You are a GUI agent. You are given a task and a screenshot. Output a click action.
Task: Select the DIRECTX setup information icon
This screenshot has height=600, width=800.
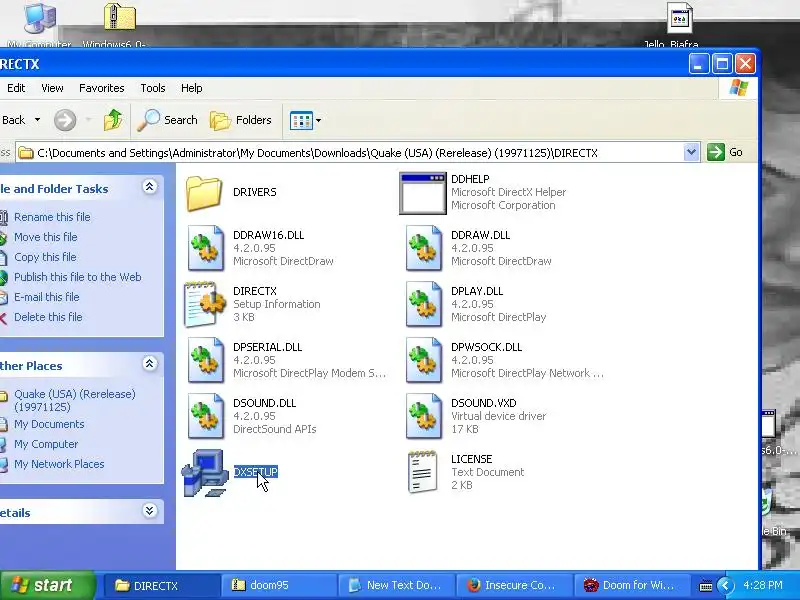pos(204,305)
